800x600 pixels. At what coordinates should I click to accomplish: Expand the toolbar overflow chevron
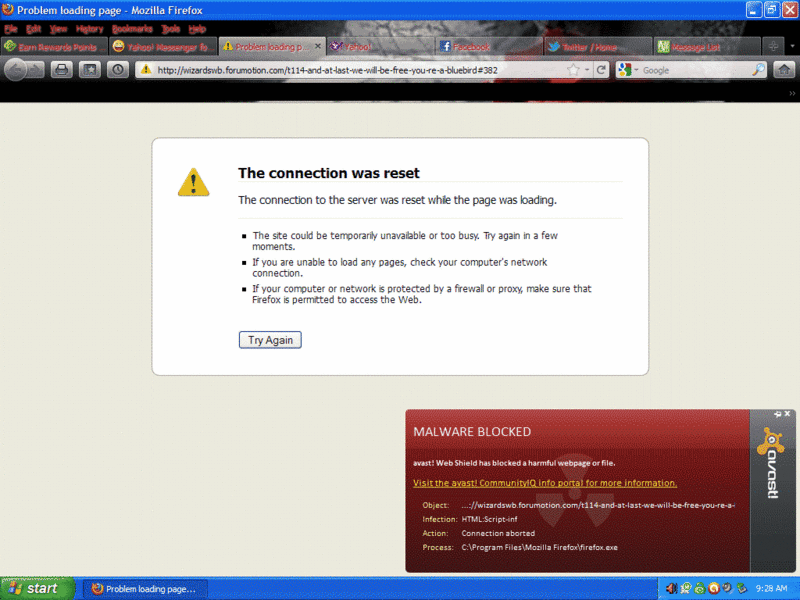[792, 93]
